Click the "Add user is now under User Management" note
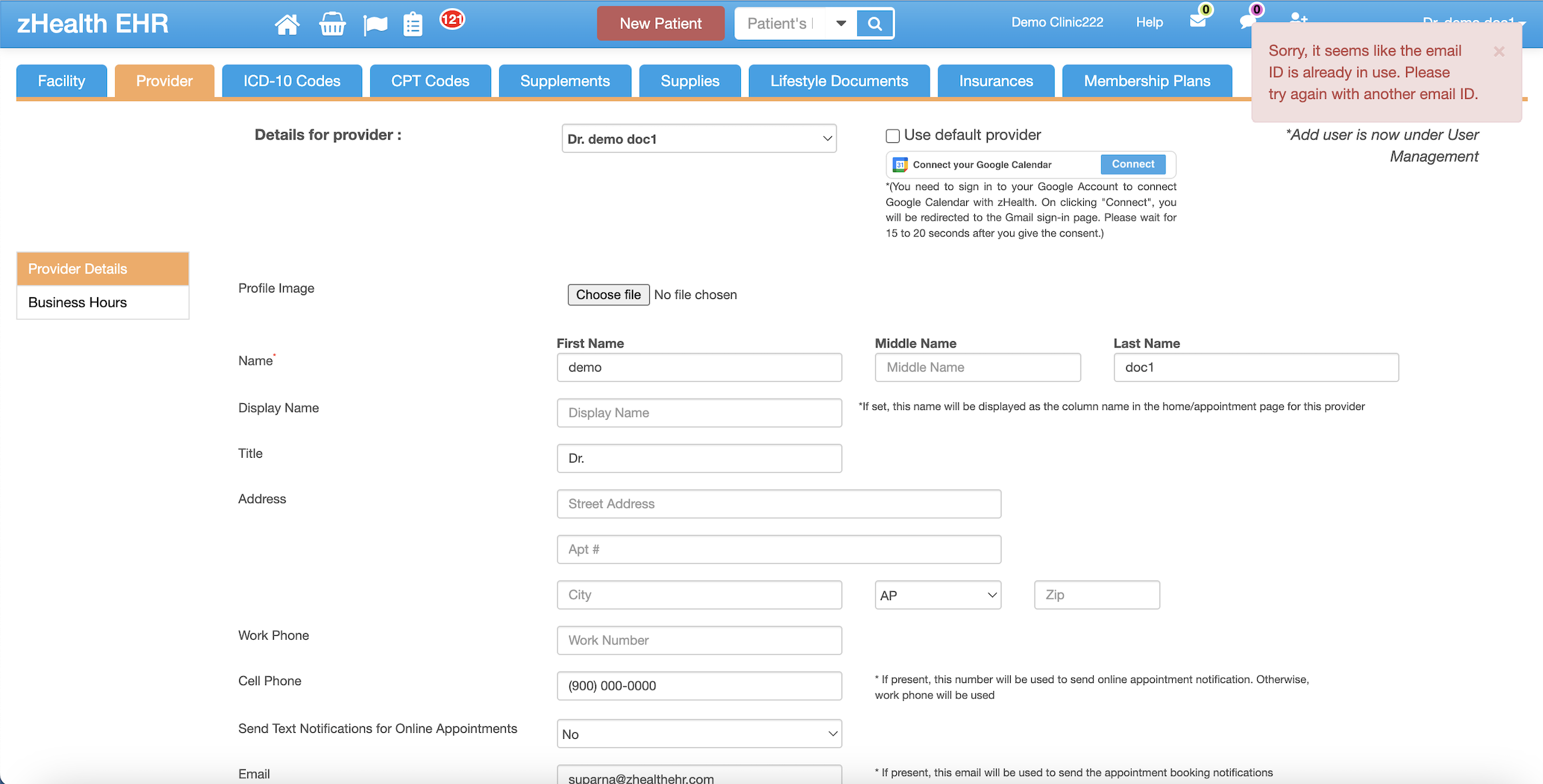This screenshot has width=1543, height=784. pos(1382,146)
